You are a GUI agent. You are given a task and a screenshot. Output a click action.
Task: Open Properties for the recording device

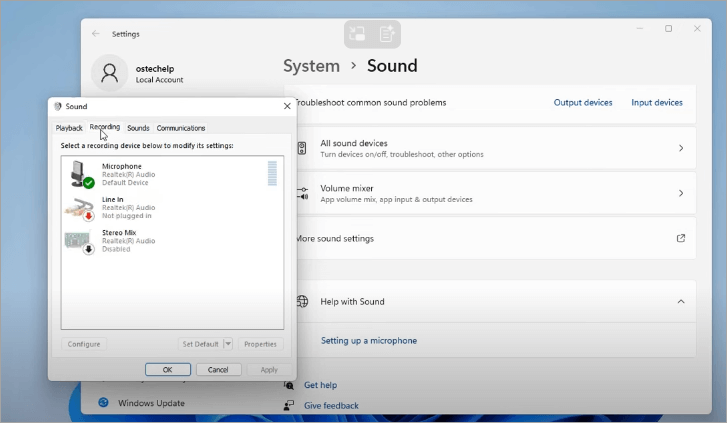click(x=260, y=344)
